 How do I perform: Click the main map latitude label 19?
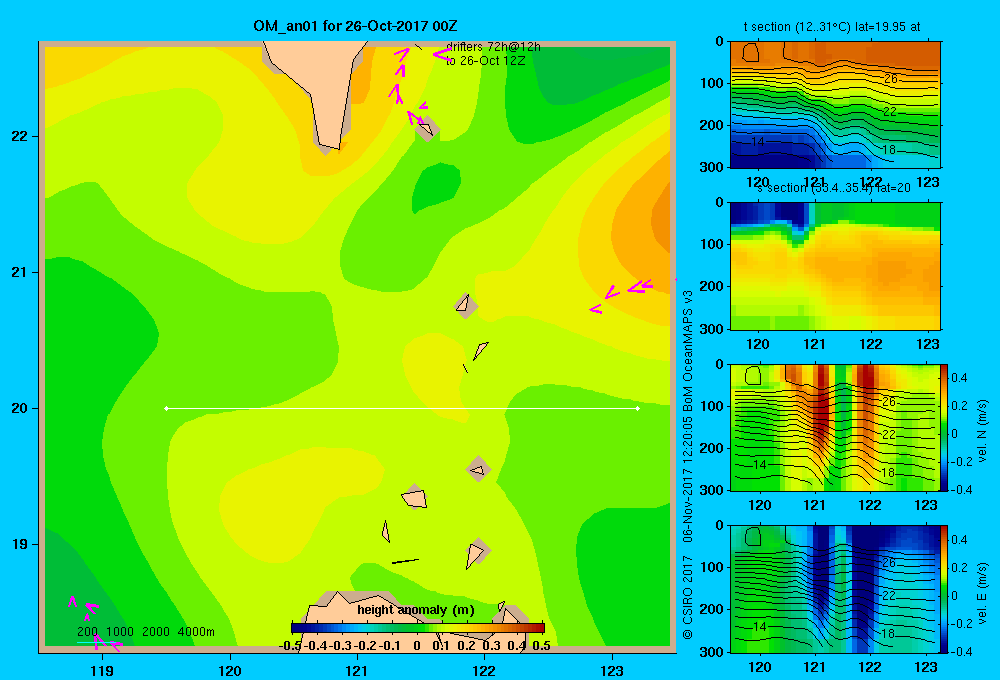pyautogui.click(x=20, y=544)
